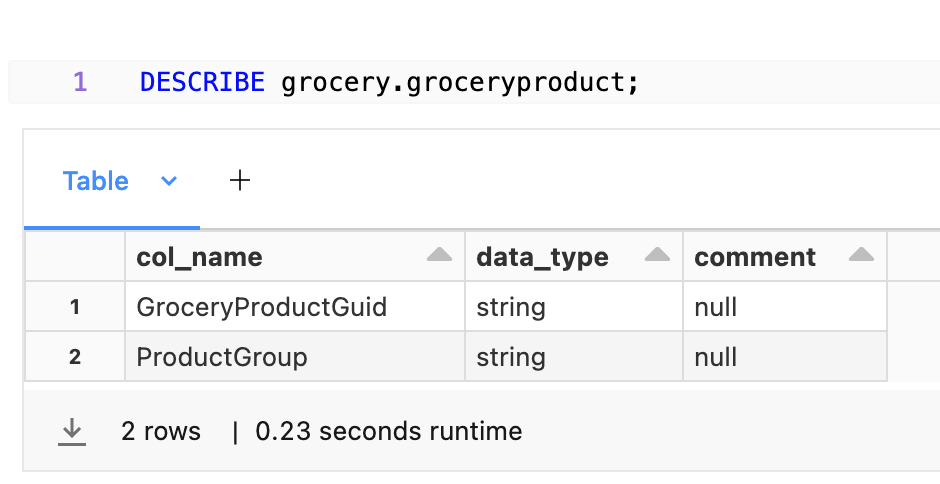Click the string data type for GroceryProductGuid

511,306
